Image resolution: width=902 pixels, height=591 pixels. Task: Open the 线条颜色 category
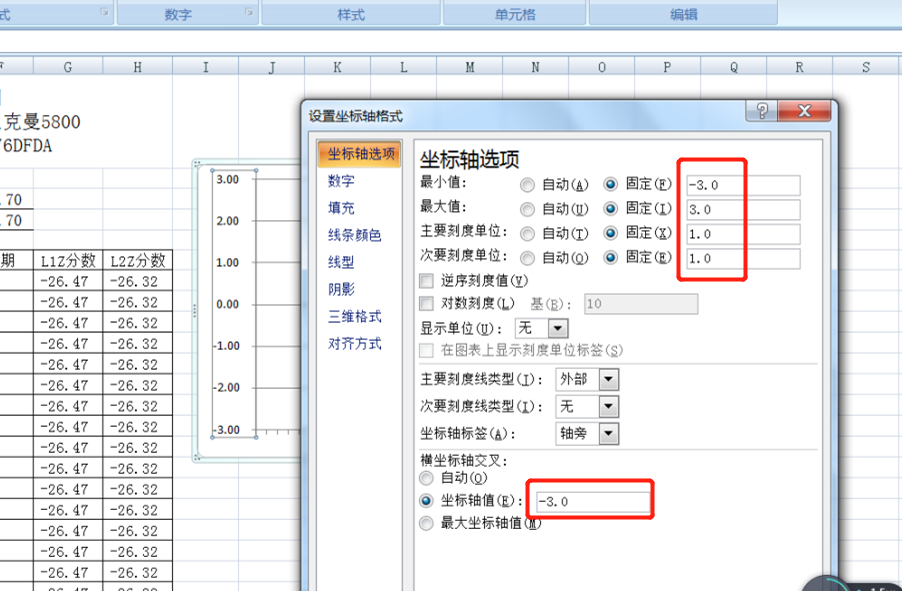tap(354, 235)
